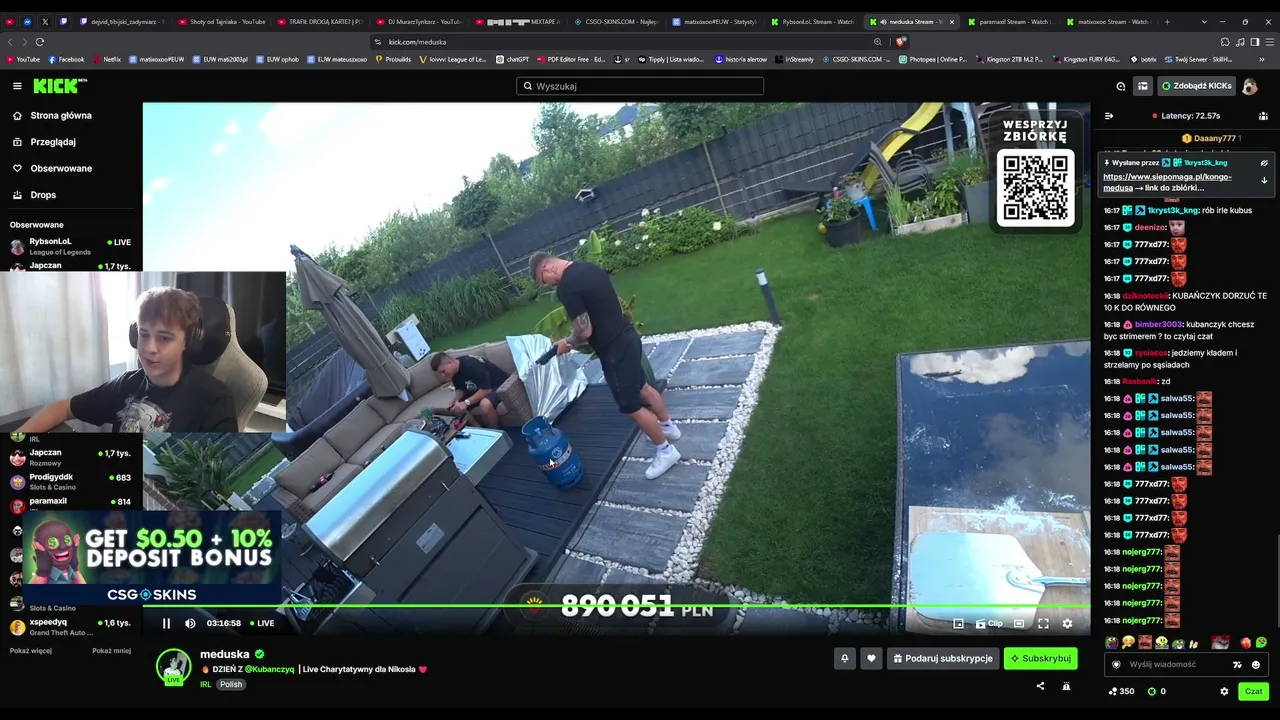Create a Clip from the stream
Screen dimensions: 1280x720
pos(989,623)
